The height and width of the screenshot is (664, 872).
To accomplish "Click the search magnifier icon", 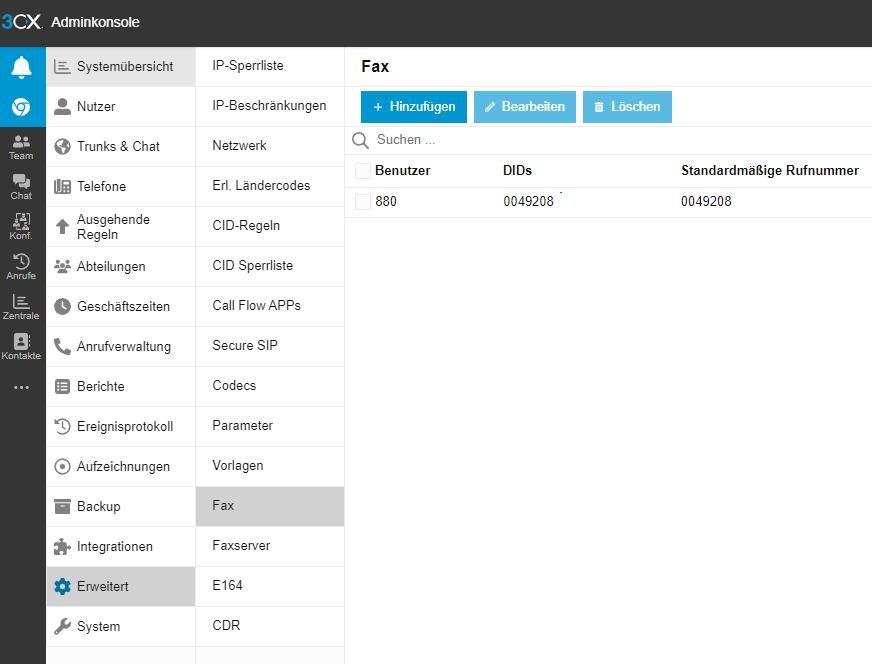I will click(360, 140).
